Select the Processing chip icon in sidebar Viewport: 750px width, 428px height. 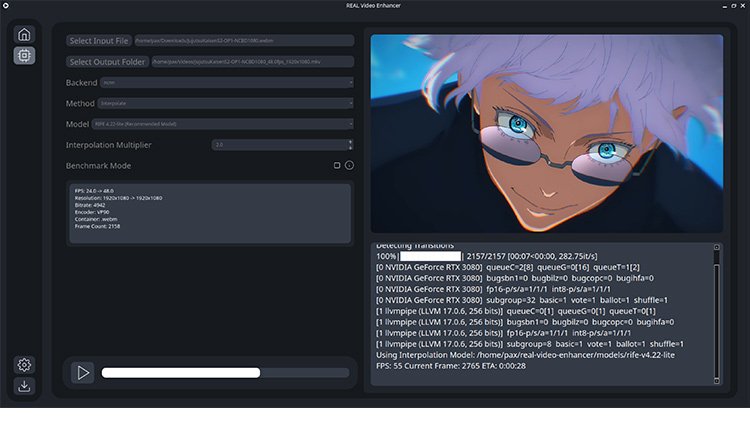tap(24, 55)
